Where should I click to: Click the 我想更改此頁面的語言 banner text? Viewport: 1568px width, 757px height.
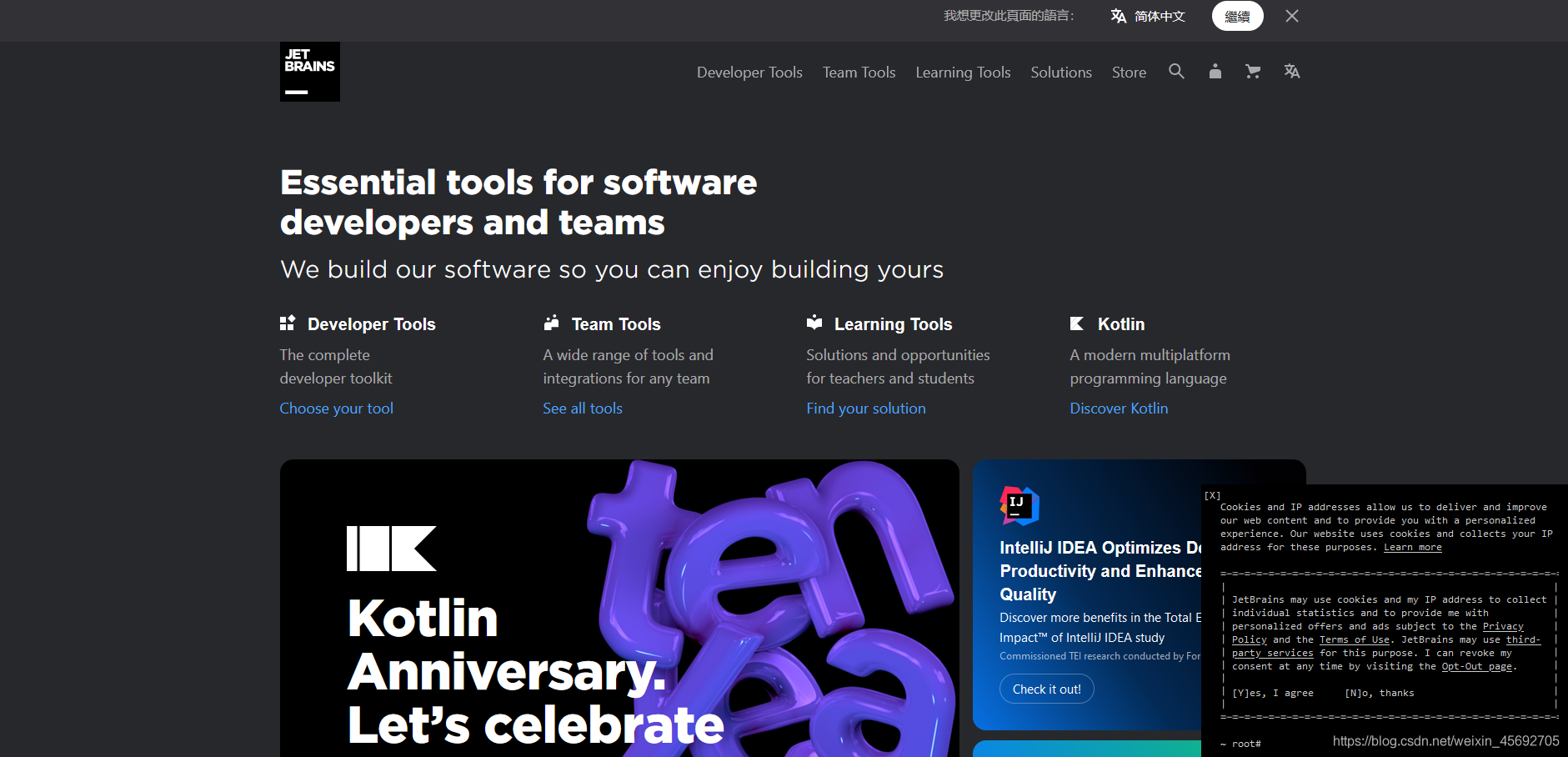(1009, 16)
